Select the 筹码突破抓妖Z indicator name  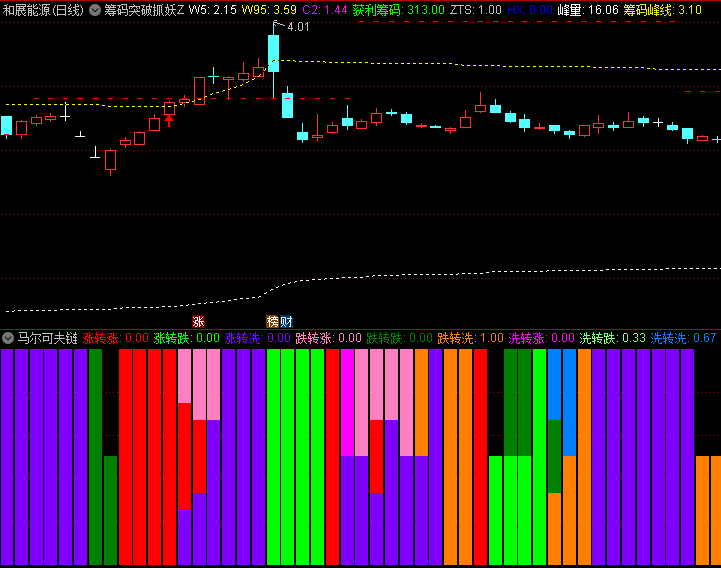pyautogui.click(x=144, y=10)
